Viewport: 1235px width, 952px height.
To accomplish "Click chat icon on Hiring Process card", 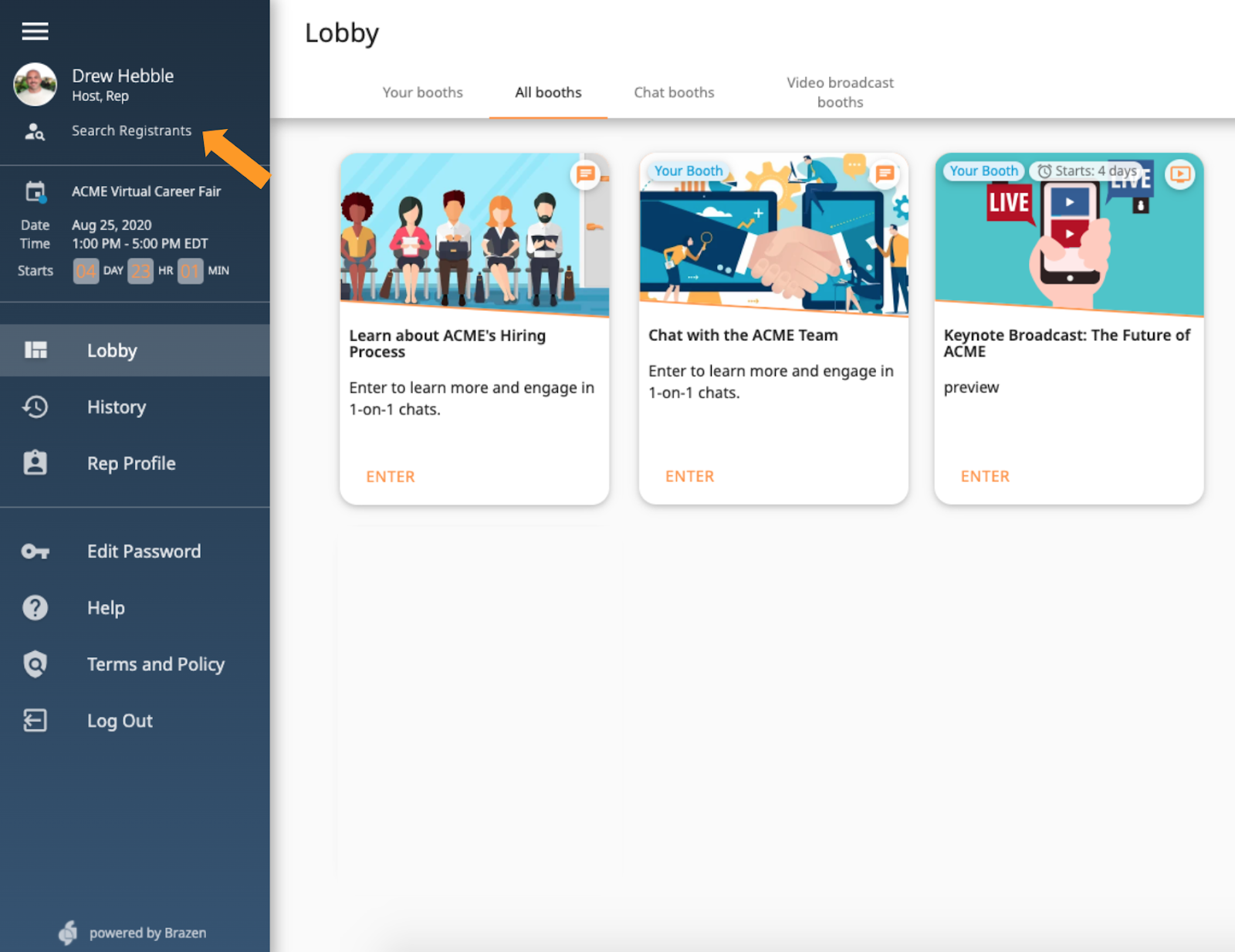I will click(x=587, y=174).
